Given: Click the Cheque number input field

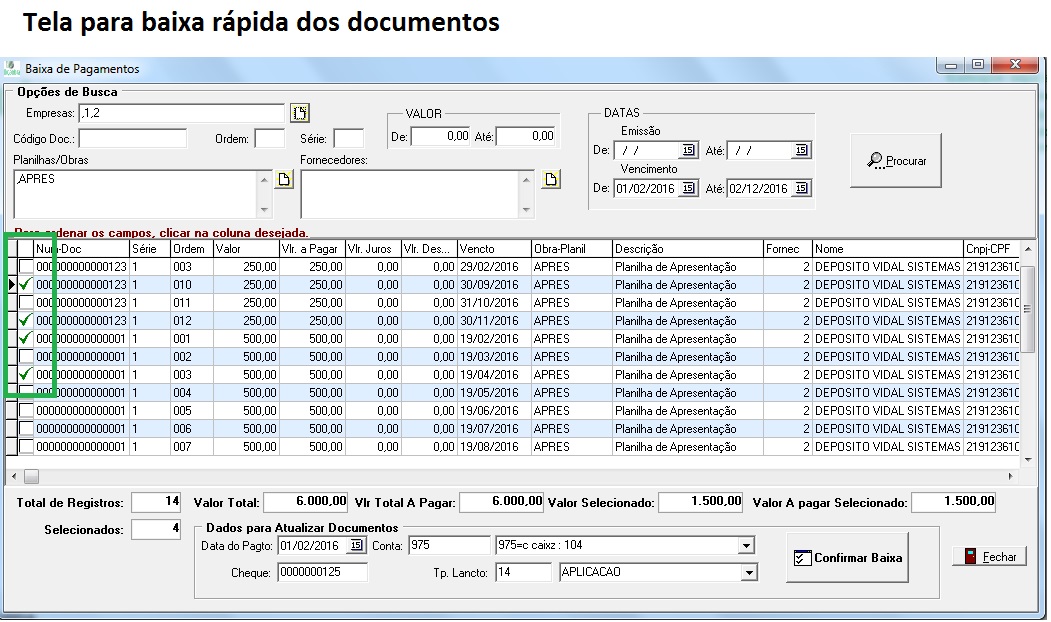Looking at the screenshot, I should pos(322,573).
